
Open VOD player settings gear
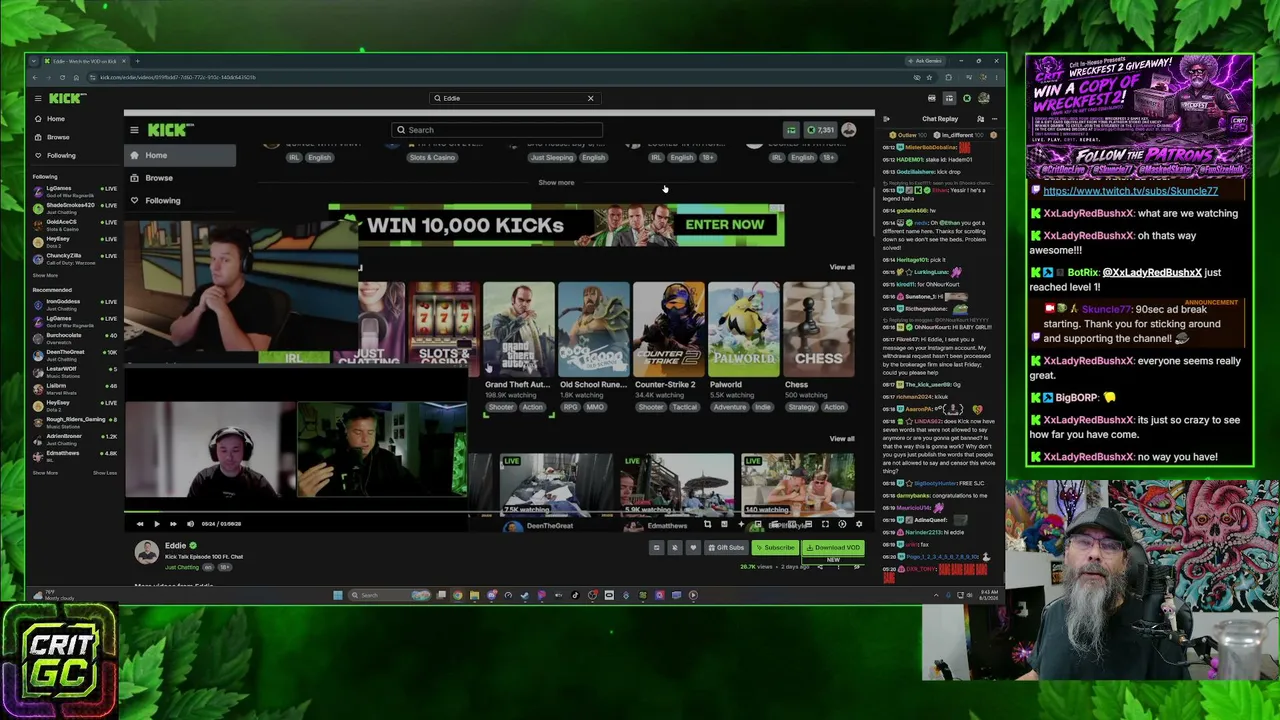tap(858, 524)
